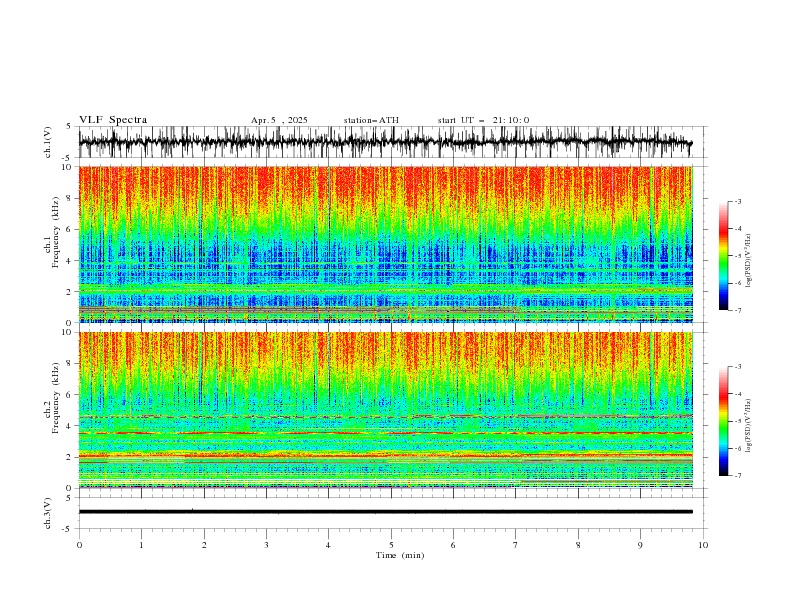
Task: Select the "start UT = 21:10:0" text
Action: (x=483, y=120)
